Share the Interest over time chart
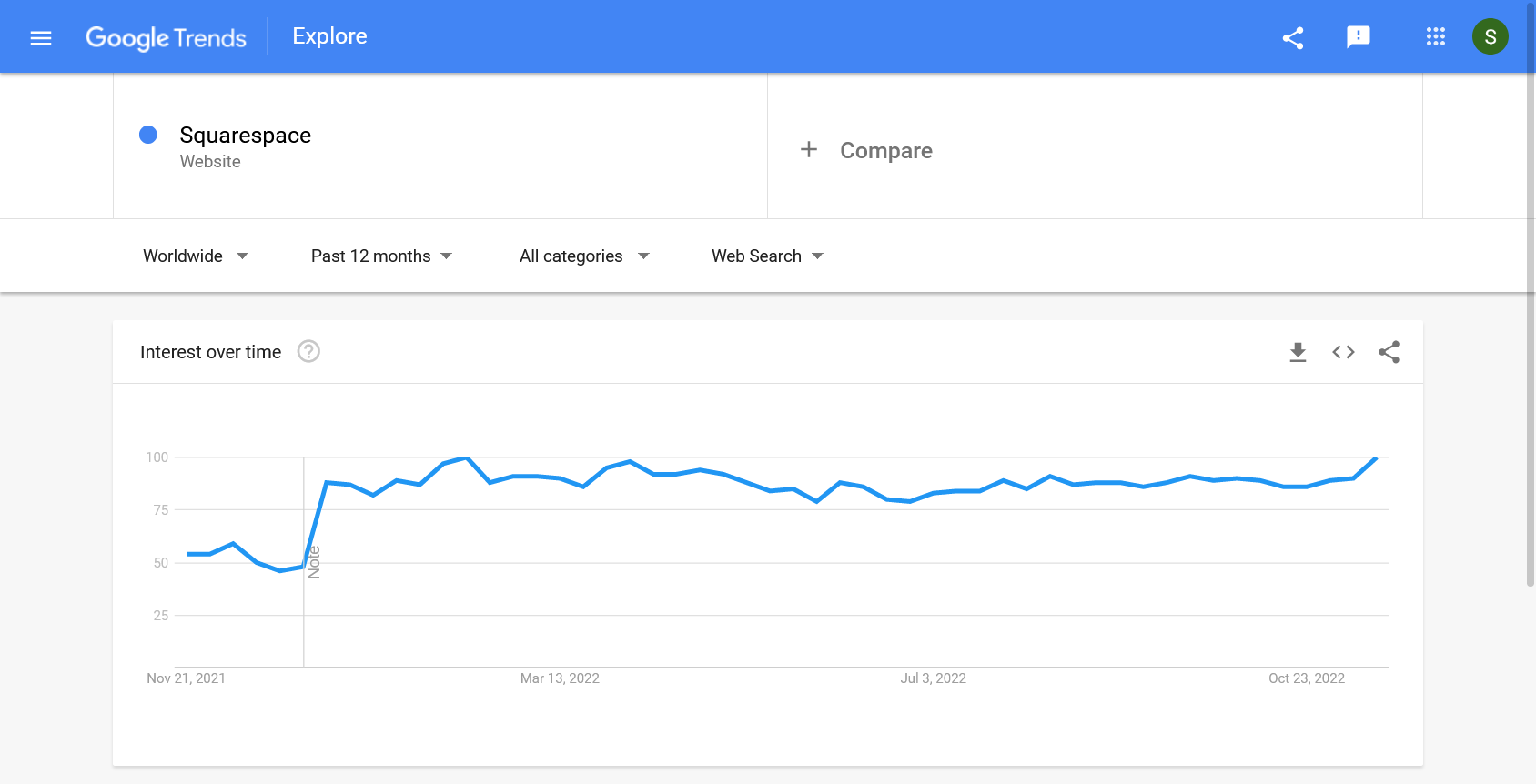This screenshot has width=1536, height=784. pos(1389,352)
